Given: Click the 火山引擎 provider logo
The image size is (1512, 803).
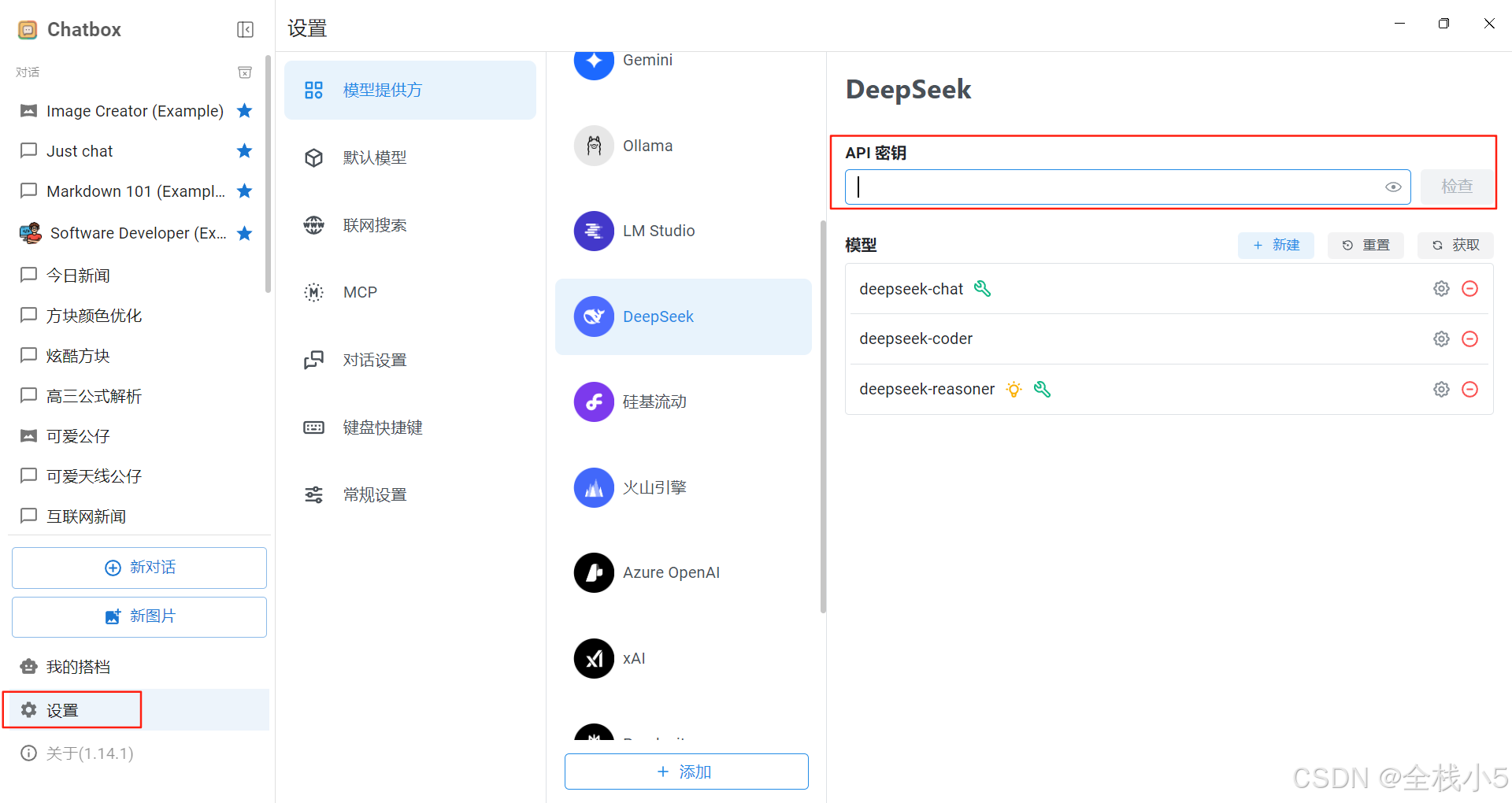Looking at the screenshot, I should 594,487.
